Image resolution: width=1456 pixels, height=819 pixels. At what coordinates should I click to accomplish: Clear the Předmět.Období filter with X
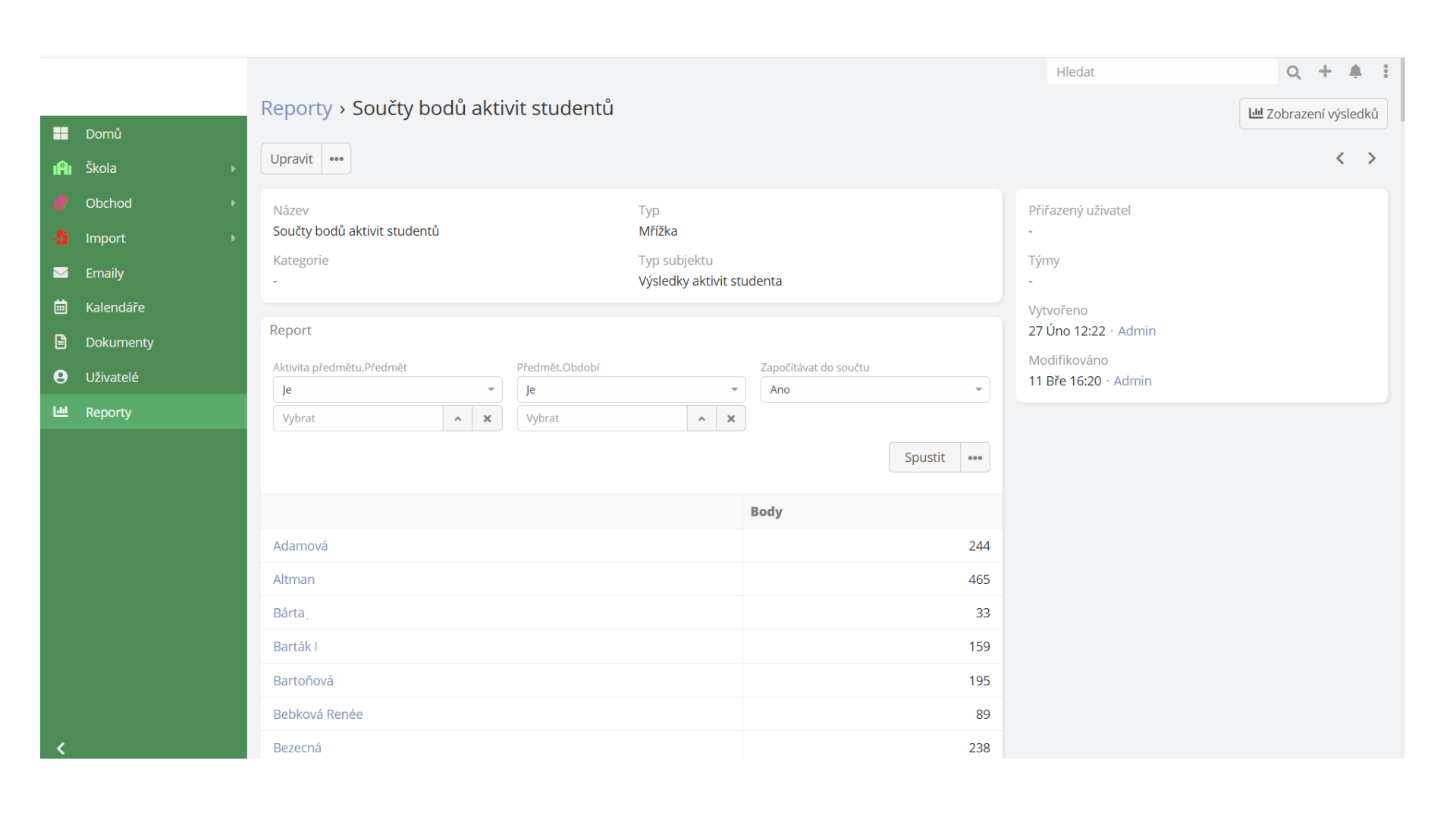pos(731,419)
